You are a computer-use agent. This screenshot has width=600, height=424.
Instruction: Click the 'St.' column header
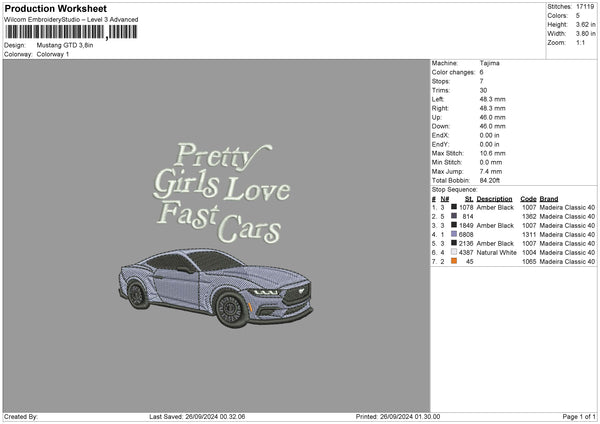click(x=469, y=199)
